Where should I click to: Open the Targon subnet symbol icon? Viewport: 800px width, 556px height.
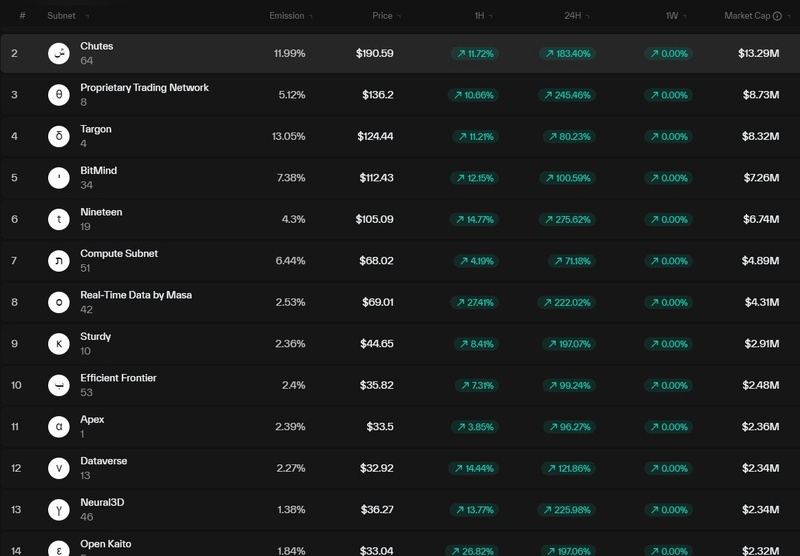coord(59,136)
